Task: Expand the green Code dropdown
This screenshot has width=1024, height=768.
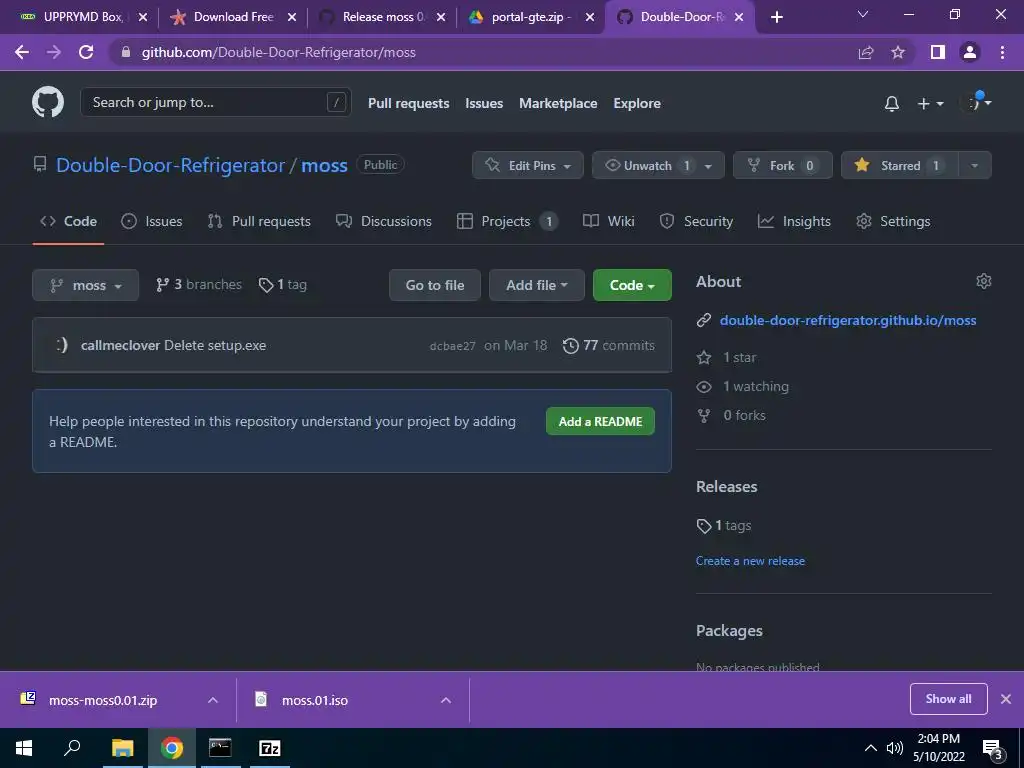Action: point(632,285)
